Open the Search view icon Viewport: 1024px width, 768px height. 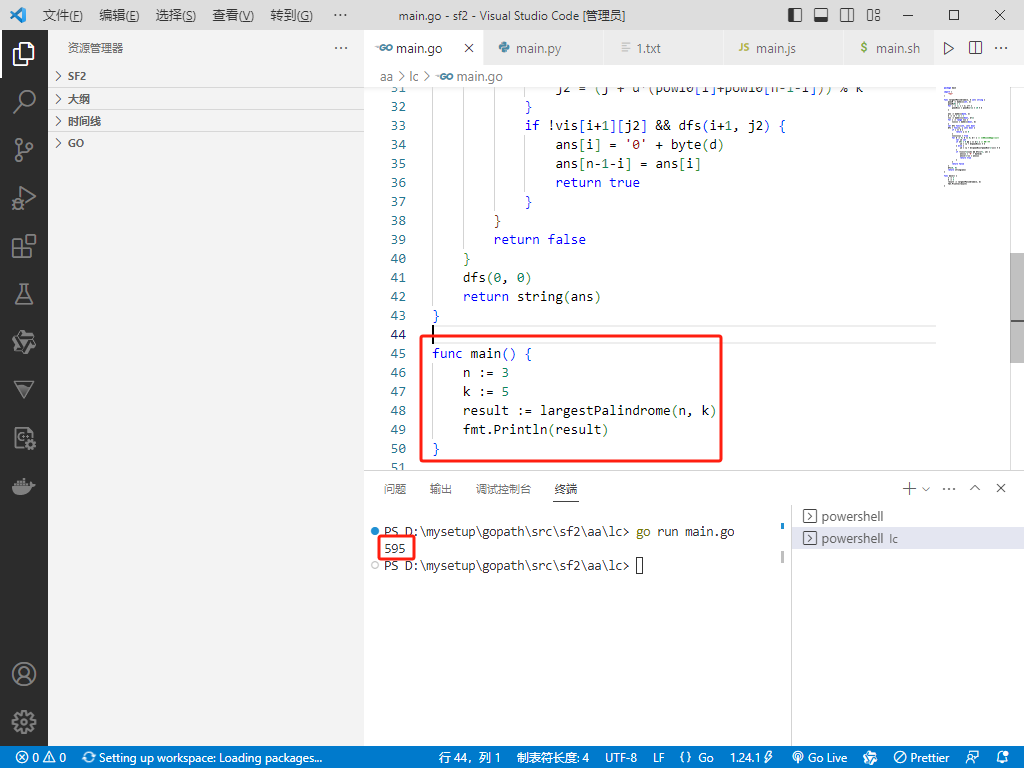(24, 102)
